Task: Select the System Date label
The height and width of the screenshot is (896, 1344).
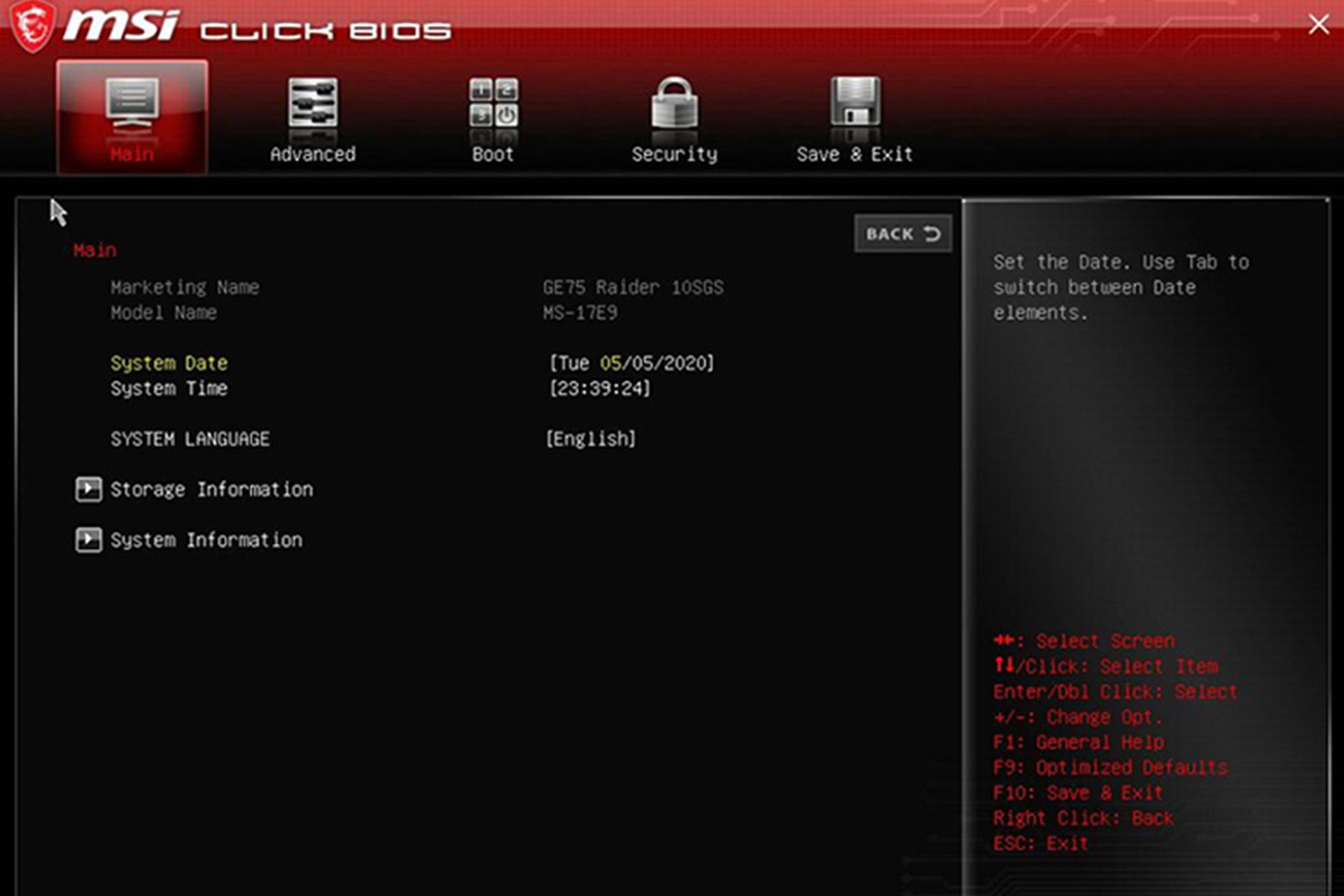Action: (169, 363)
